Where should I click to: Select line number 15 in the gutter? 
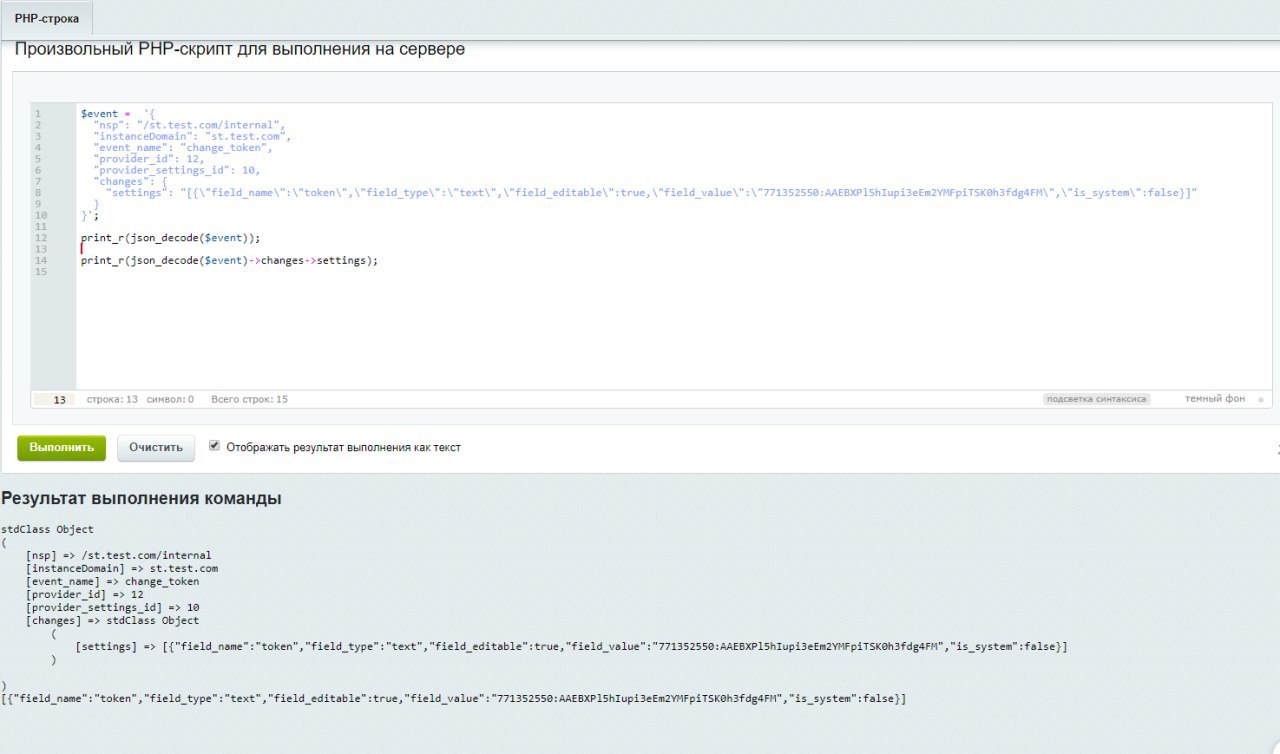click(x=41, y=271)
